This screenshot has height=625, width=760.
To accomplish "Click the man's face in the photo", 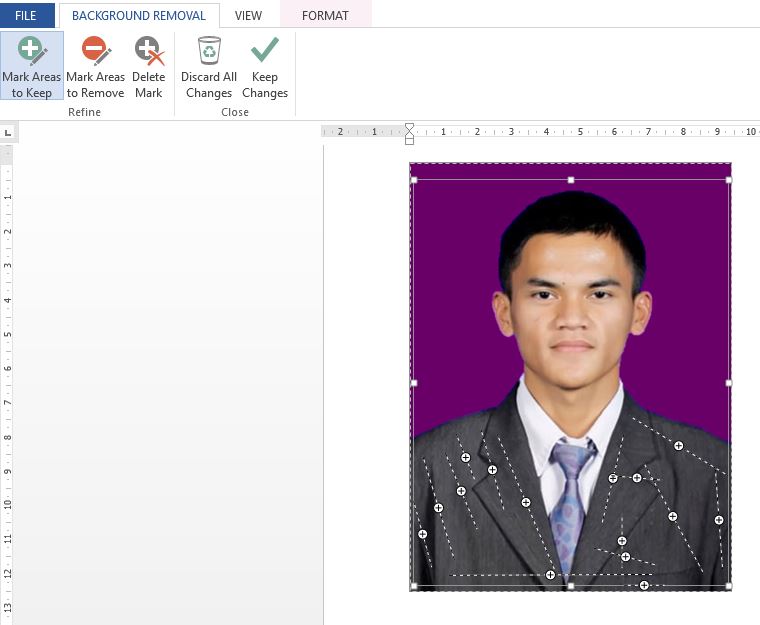I will pos(573,308).
